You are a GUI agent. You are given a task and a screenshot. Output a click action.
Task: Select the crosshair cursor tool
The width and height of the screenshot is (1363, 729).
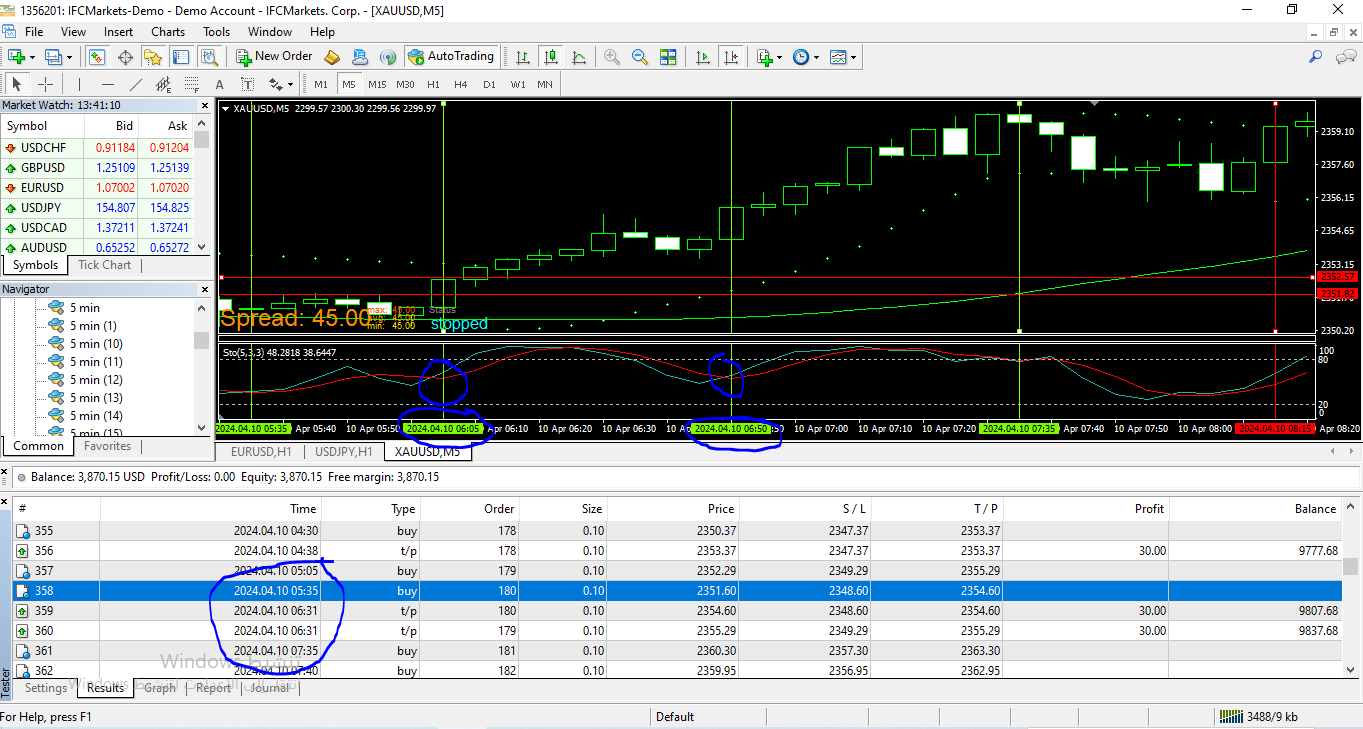click(x=45, y=84)
